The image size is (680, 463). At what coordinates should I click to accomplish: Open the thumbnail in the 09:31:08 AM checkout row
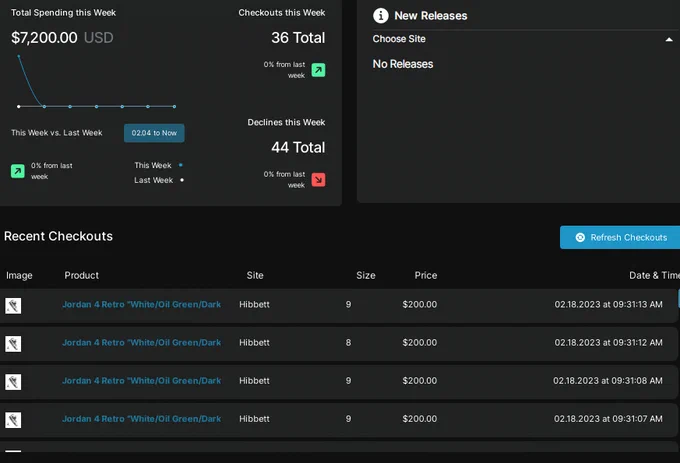pyautogui.click(x=13, y=382)
